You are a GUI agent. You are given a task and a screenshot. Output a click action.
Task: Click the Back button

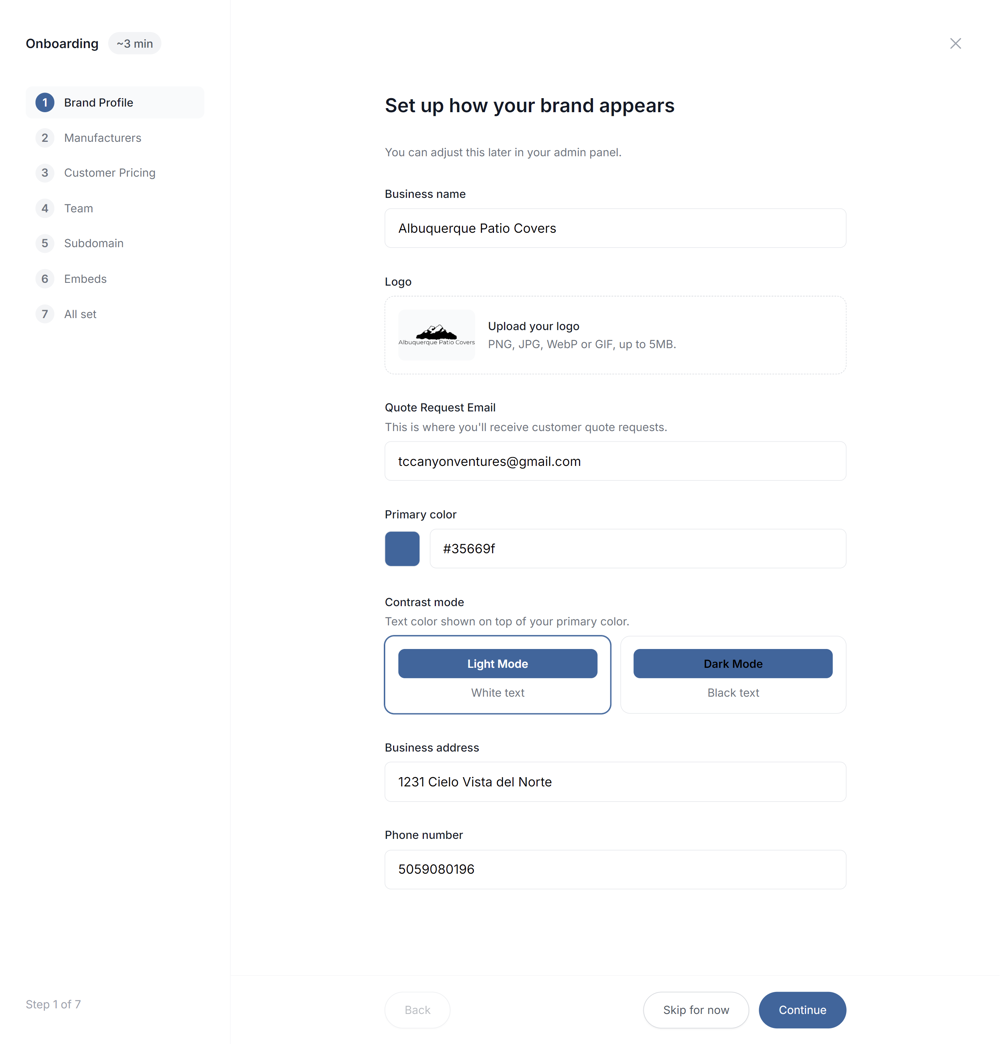coord(417,1010)
